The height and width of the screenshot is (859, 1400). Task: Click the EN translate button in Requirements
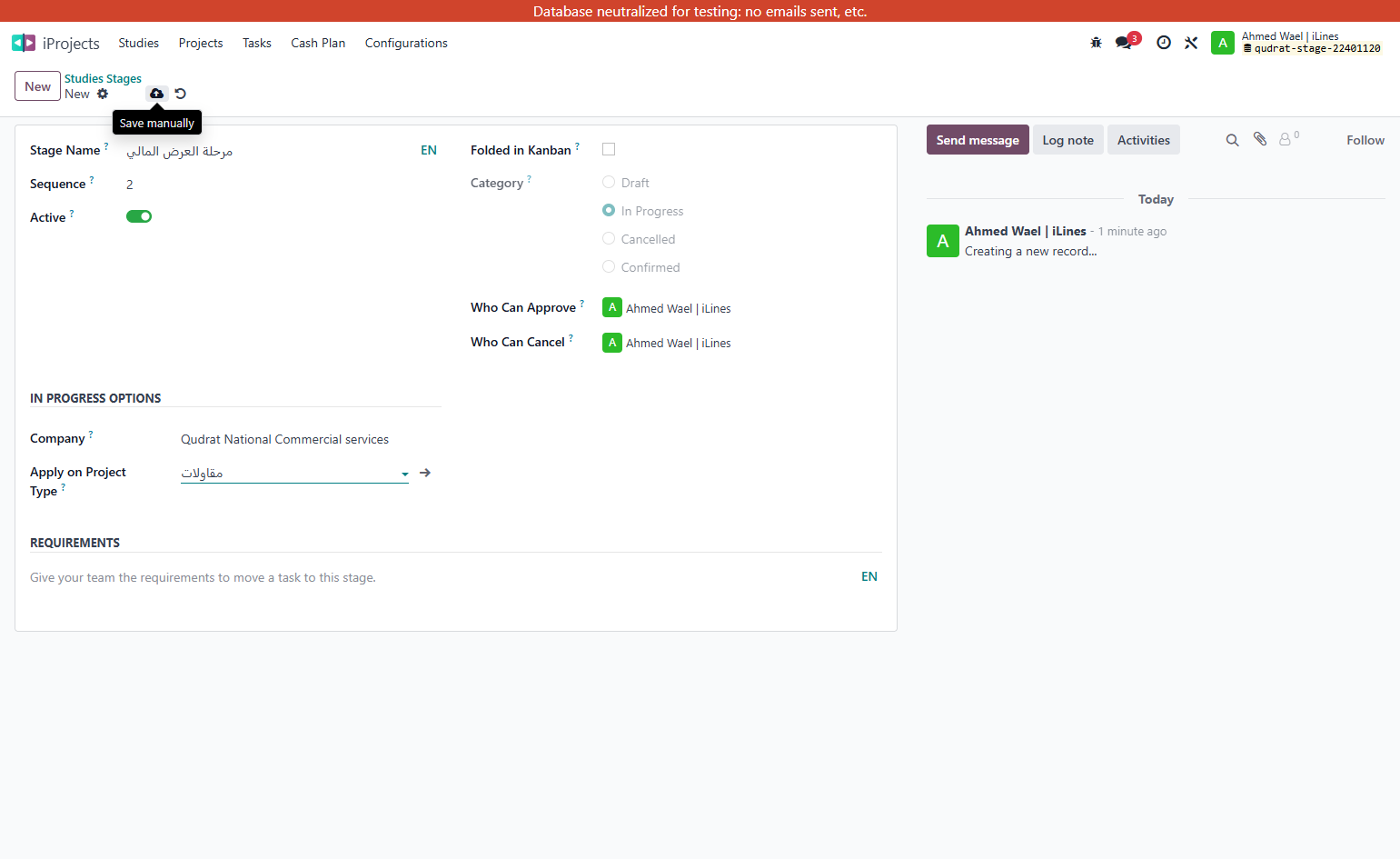click(x=869, y=576)
